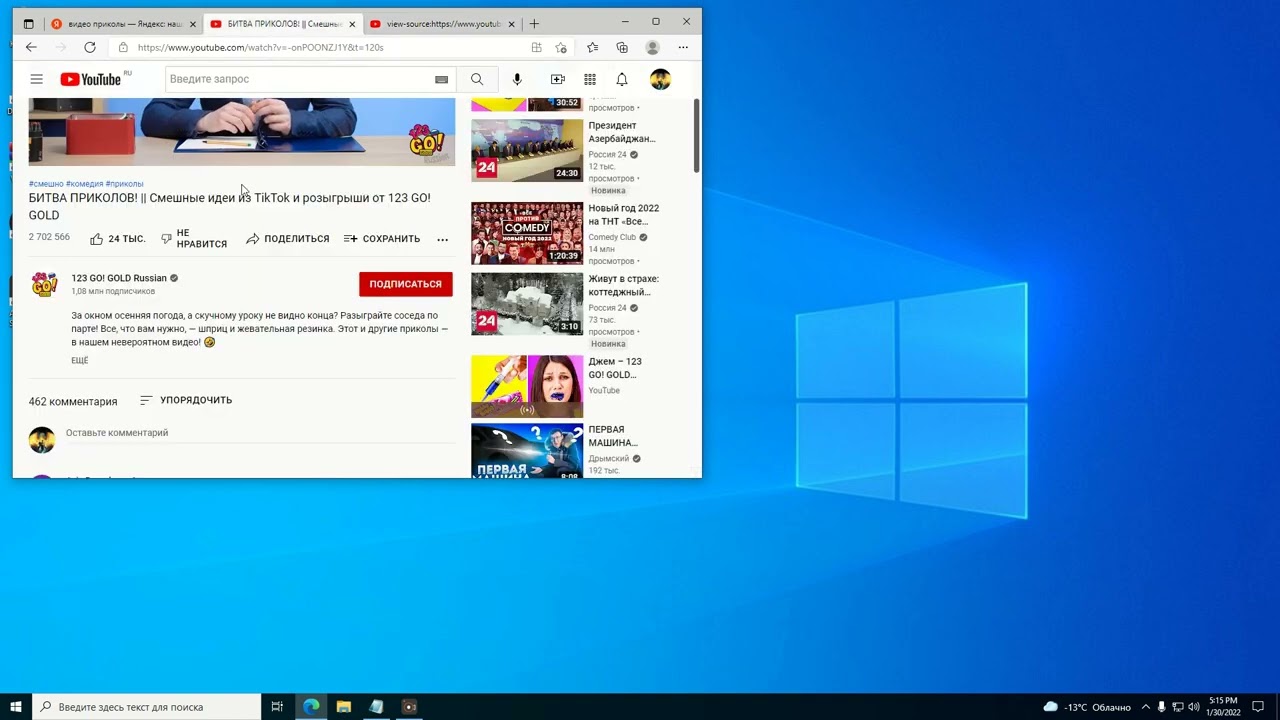Expand description with ЕЩЁ
The width and height of the screenshot is (1280, 720).
(79, 360)
